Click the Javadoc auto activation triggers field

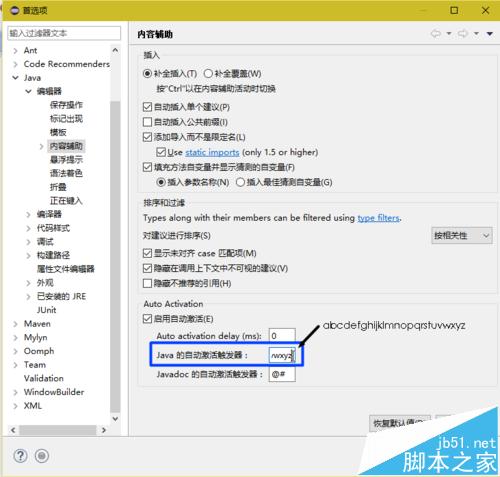[282, 374]
